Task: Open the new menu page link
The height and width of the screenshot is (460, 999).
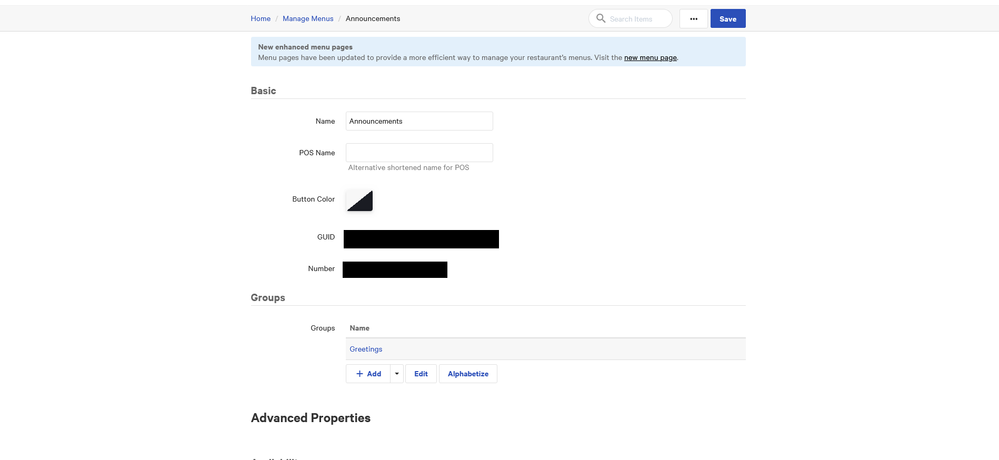Action: coord(650,58)
